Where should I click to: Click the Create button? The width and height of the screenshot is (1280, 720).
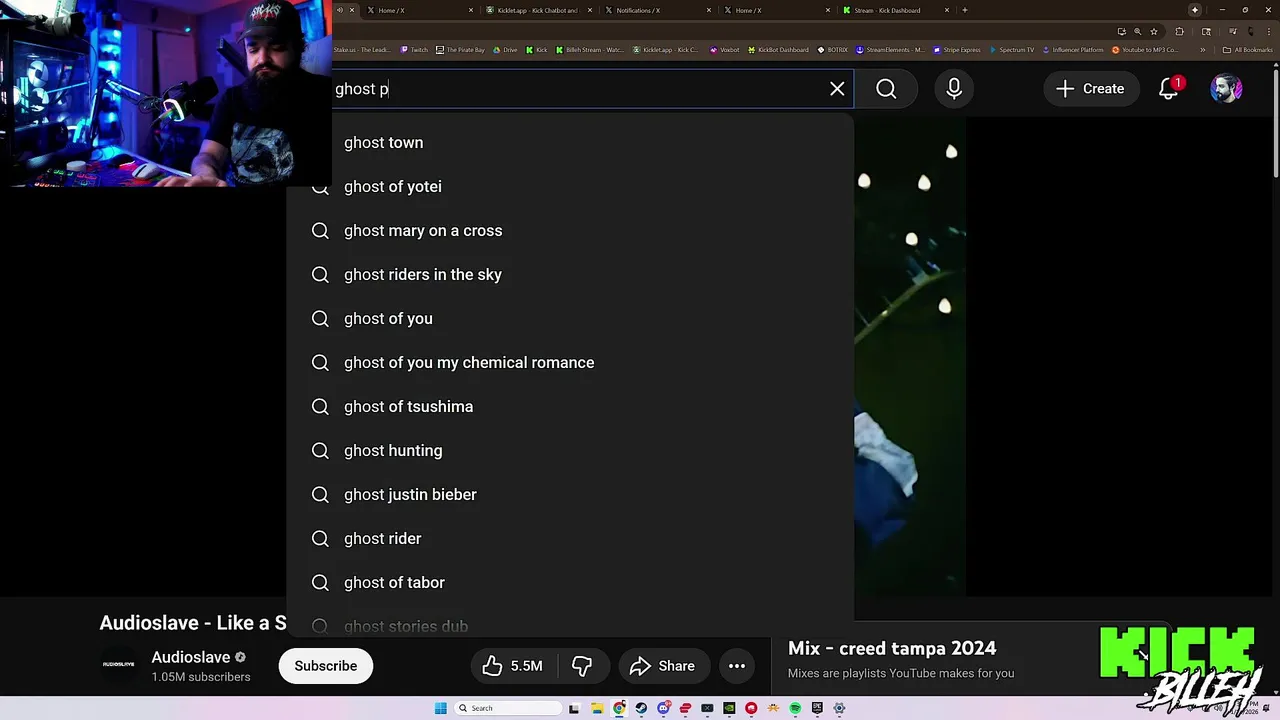click(x=1090, y=89)
